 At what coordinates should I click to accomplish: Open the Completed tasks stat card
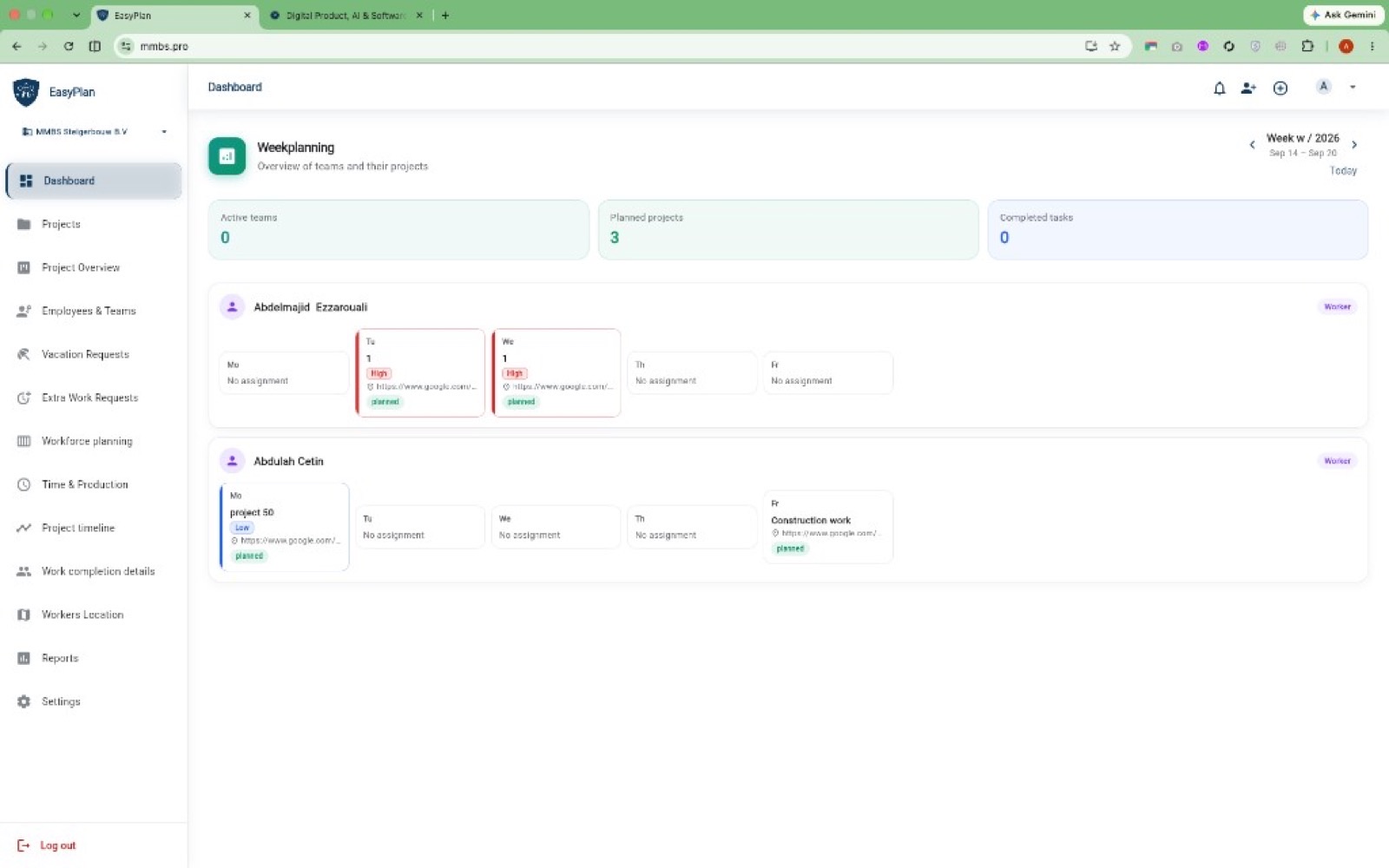tap(1178, 229)
